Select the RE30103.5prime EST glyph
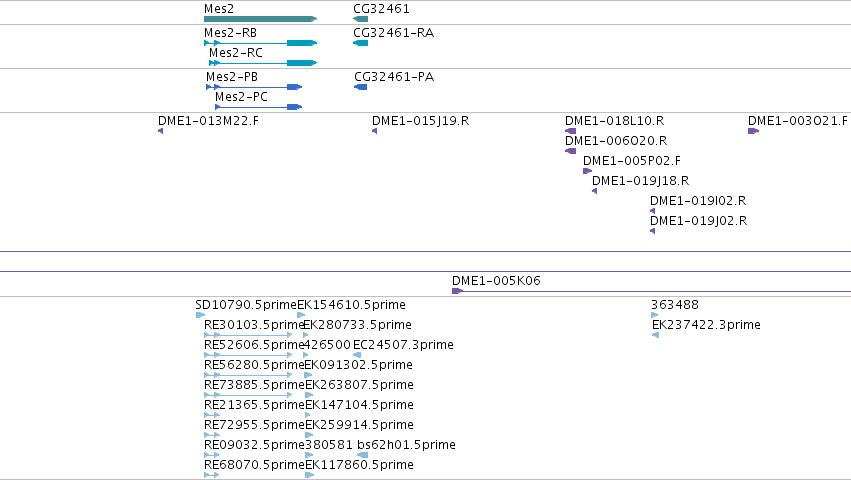The width and height of the screenshot is (851, 480). pos(249,335)
